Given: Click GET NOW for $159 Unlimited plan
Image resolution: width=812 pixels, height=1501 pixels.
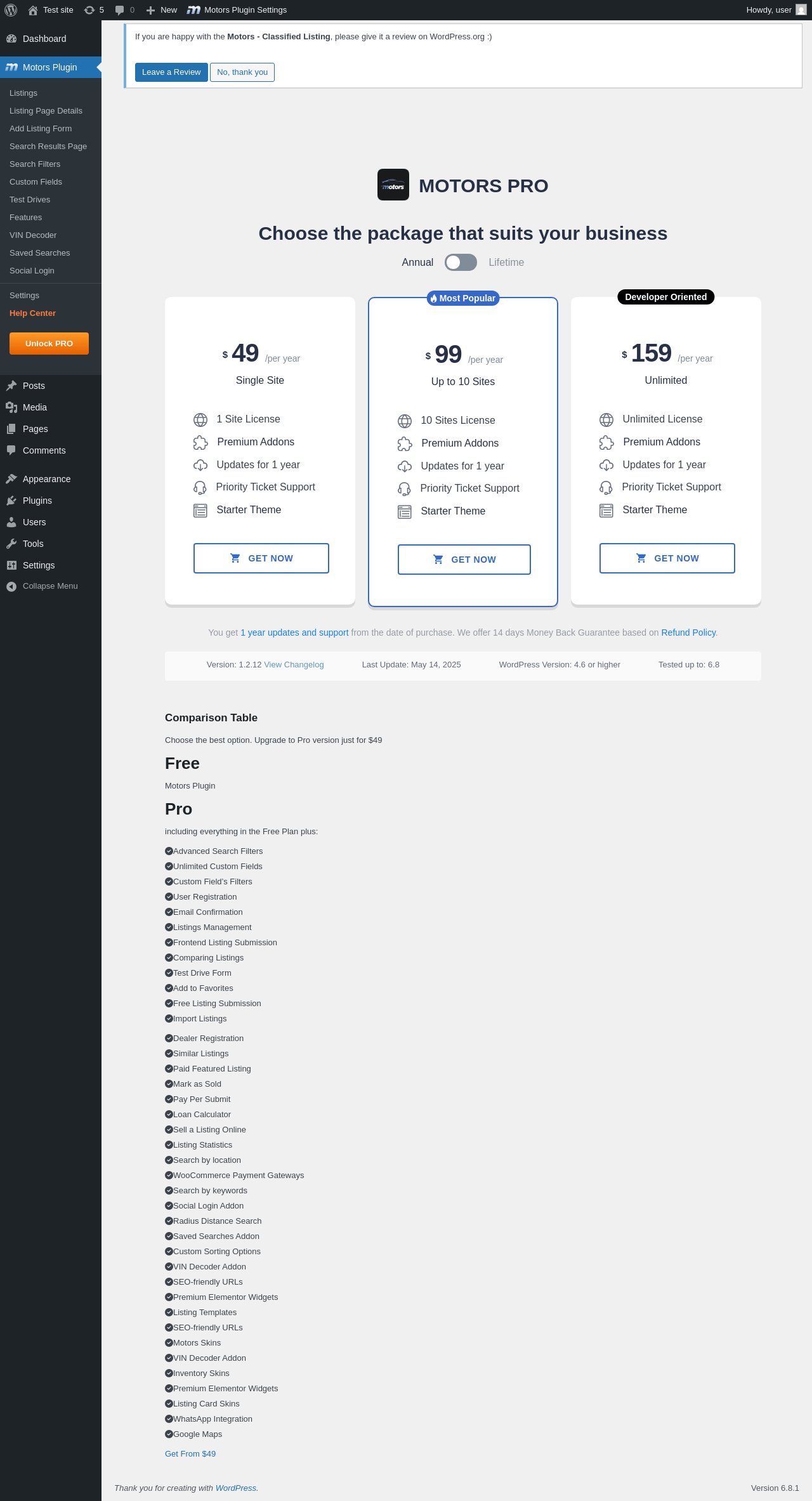Looking at the screenshot, I should [x=667, y=558].
